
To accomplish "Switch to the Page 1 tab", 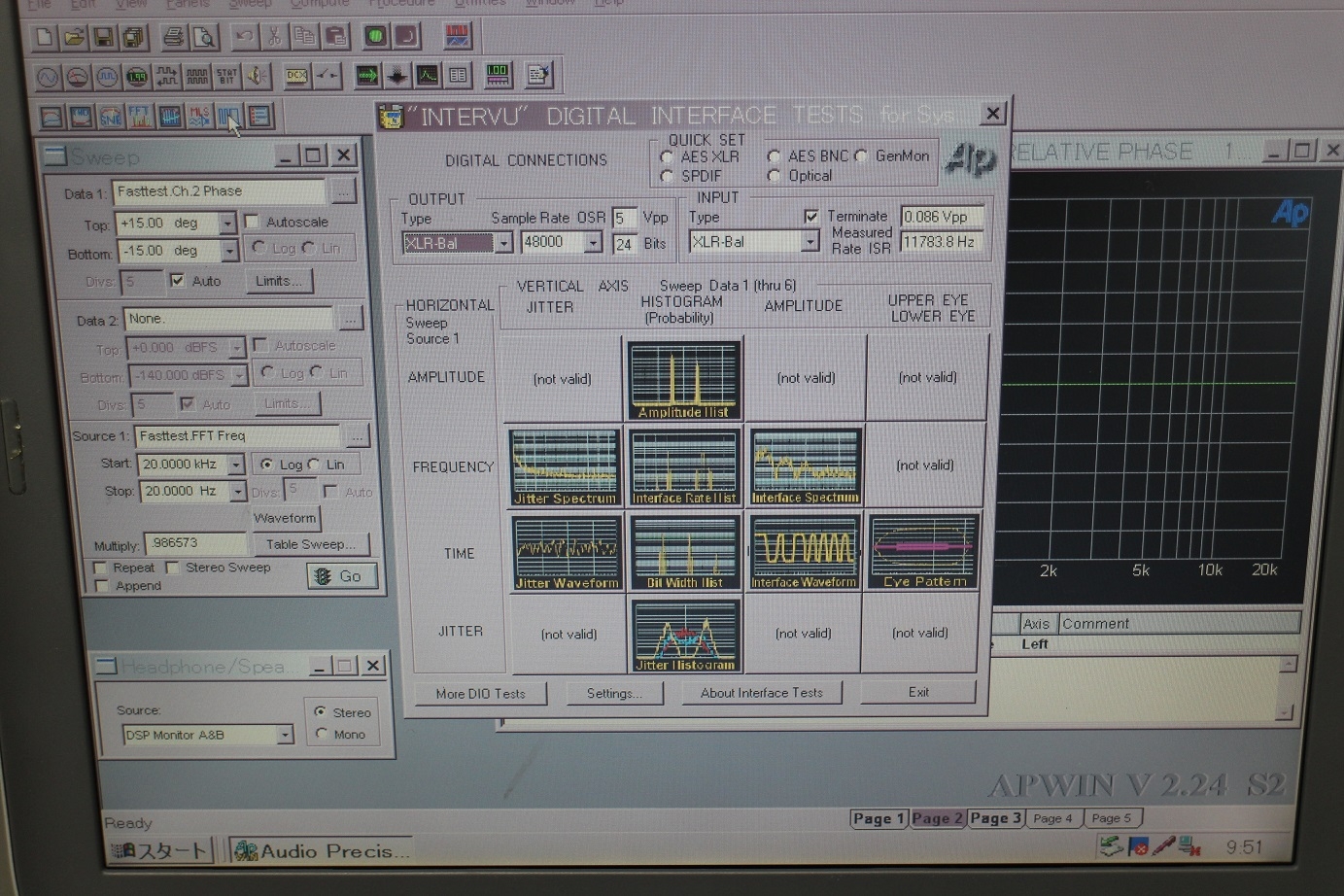I will pos(879,818).
